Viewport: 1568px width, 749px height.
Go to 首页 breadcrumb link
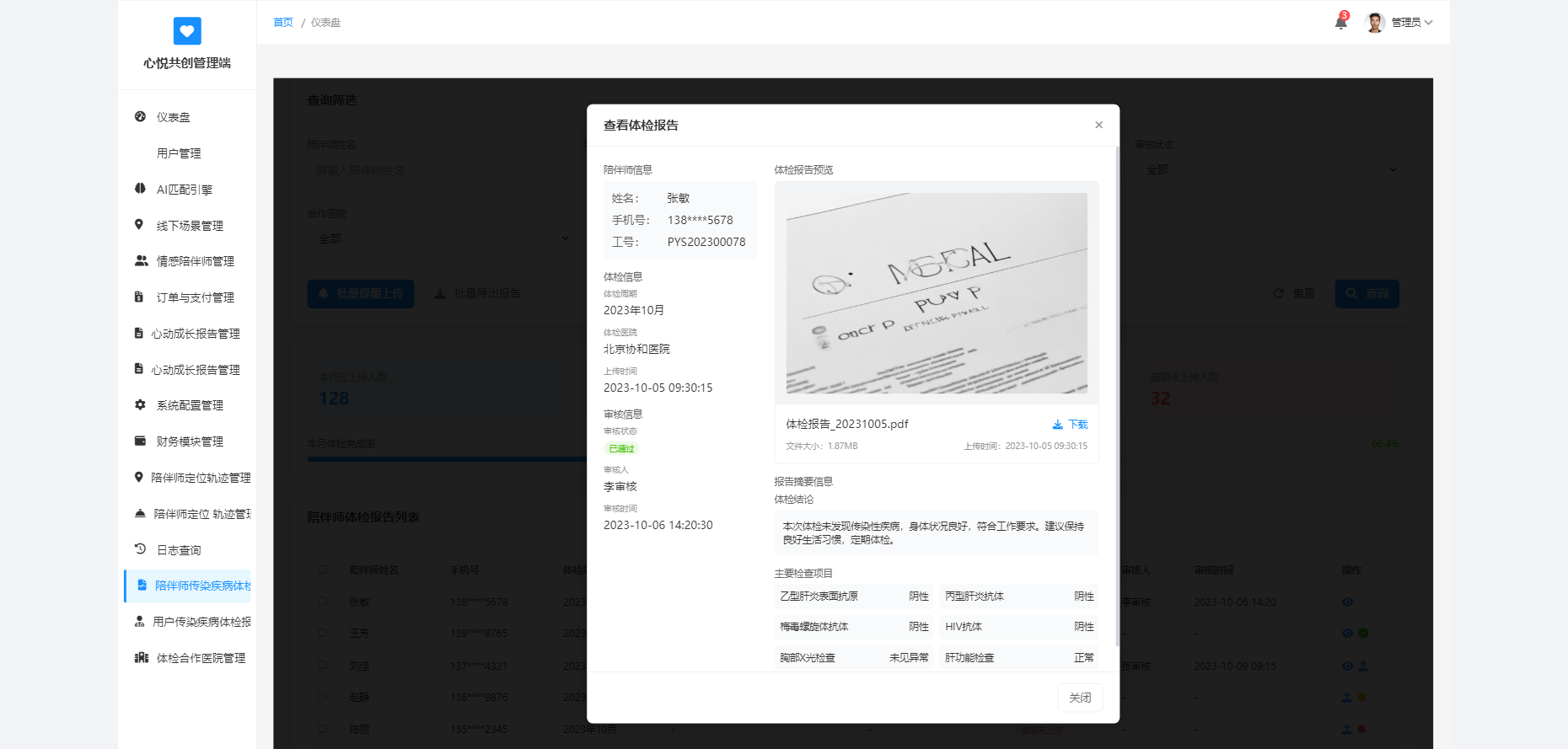coord(283,23)
